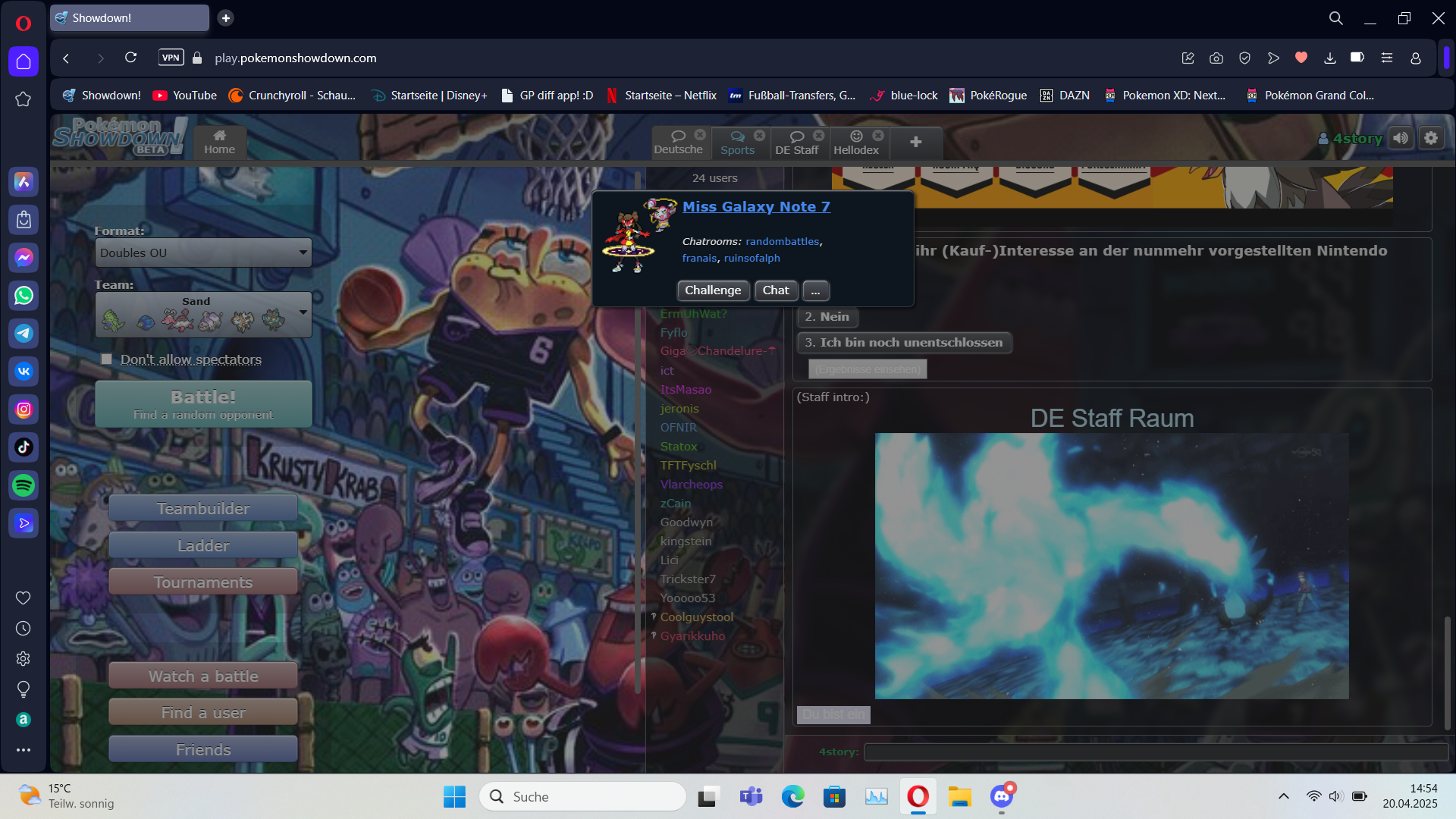Mute Showdown sound with speaker icon
Screen dimensions: 1456x819
[x=1401, y=138]
